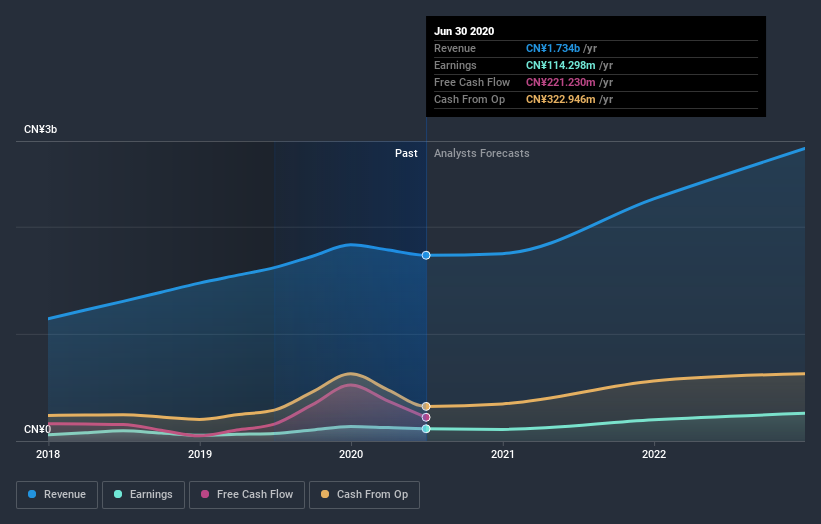Click the Analysts Forecasts label

482,153
